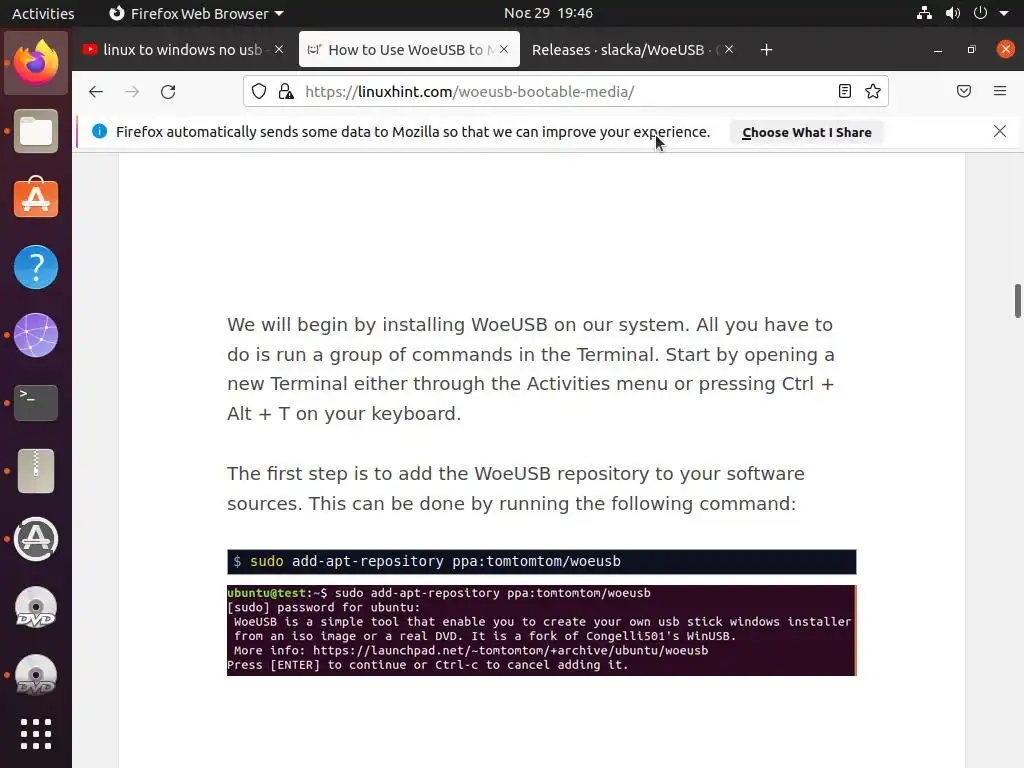This screenshot has height=768, width=1024.
Task: Click the Choose What I Share button
Action: click(807, 133)
